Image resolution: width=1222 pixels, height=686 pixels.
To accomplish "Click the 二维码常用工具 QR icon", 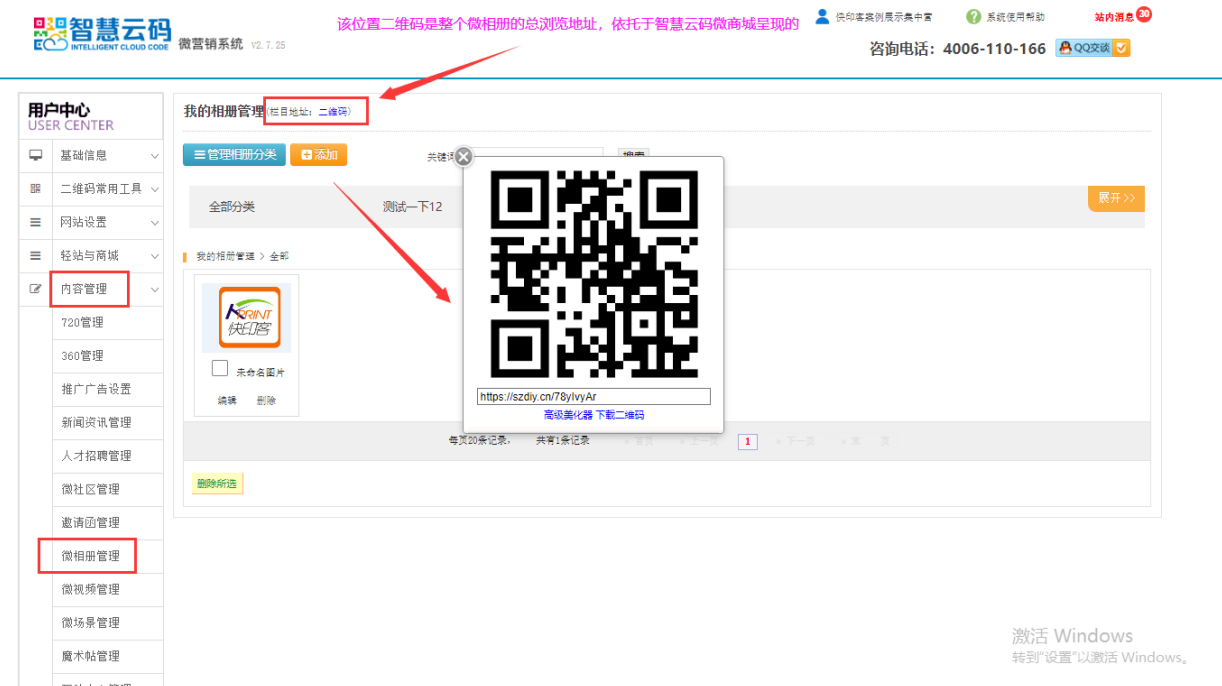I will click(36, 189).
